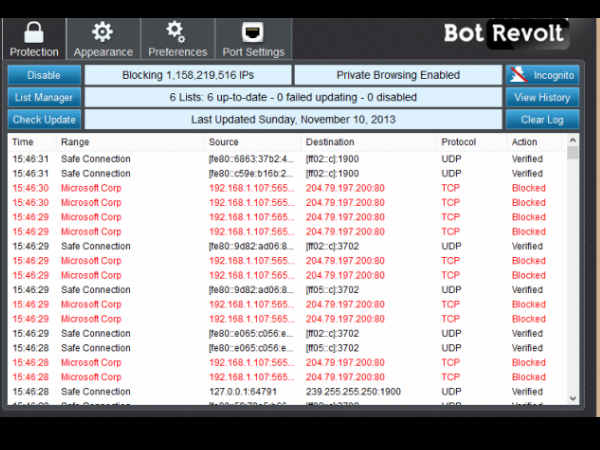Viewport: 600px width, 450px height.
Task: Click the 6 Lists up-to-date status bar
Action: (x=293, y=97)
